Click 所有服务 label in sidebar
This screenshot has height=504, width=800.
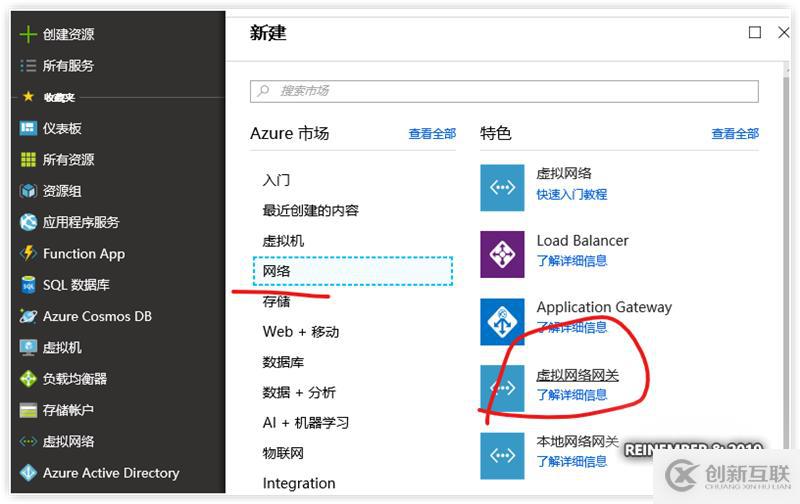coord(68,66)
